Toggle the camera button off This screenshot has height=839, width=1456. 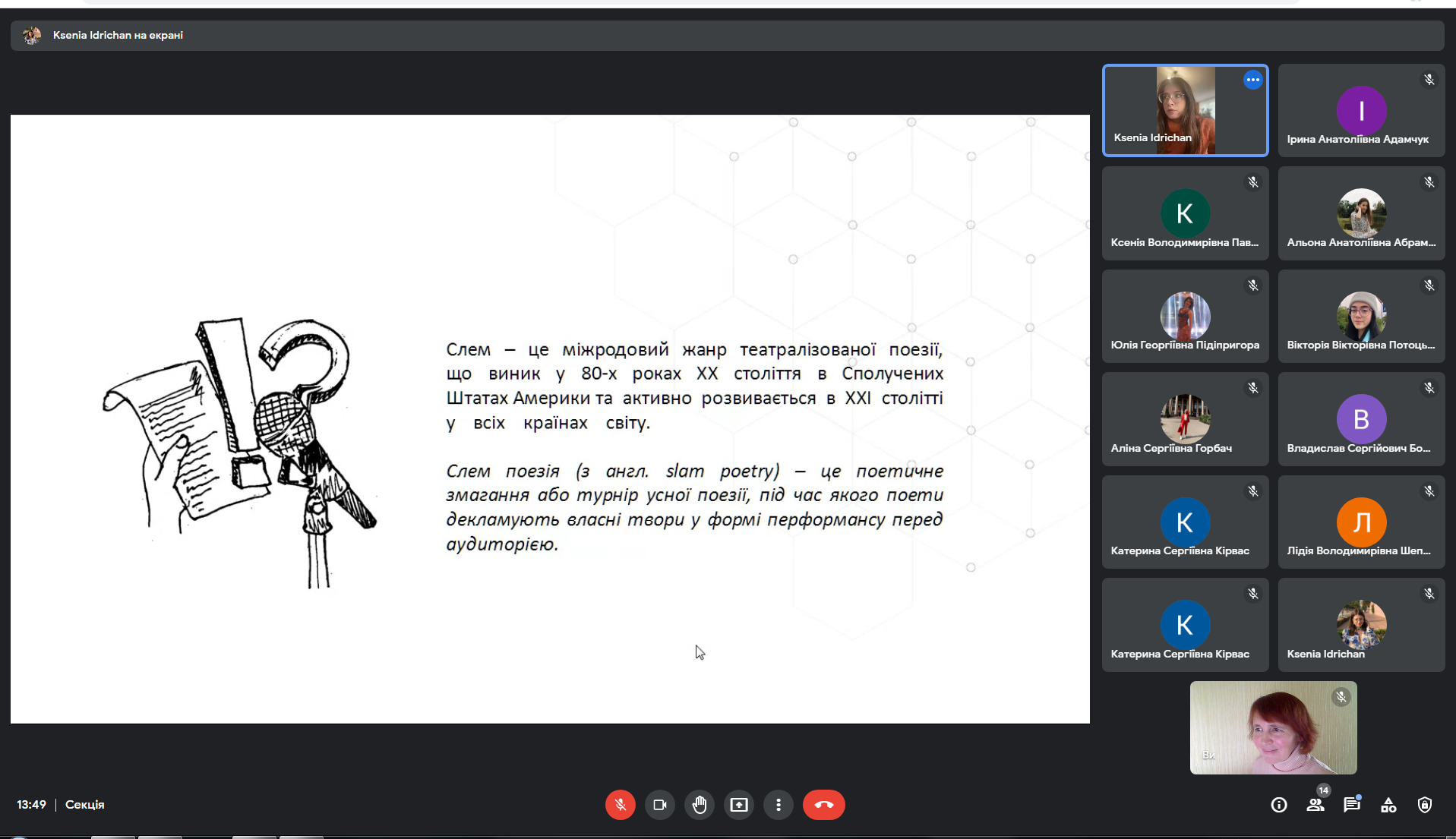coord(659,805)
